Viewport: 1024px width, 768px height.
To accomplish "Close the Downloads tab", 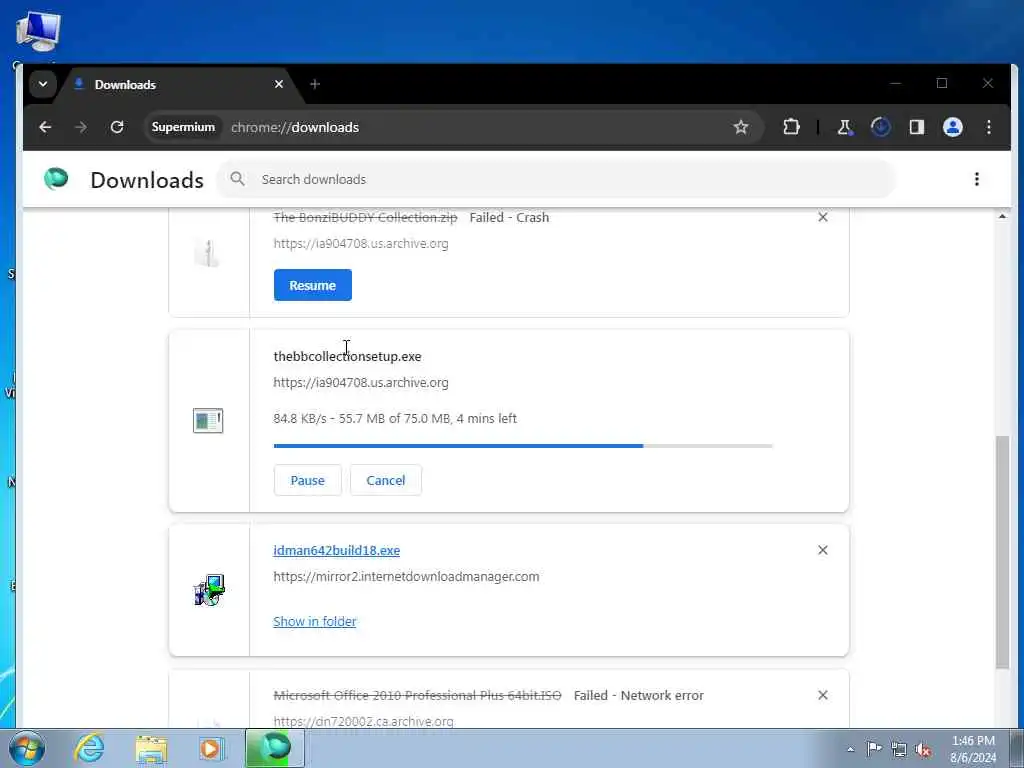I will coord(279,84).
